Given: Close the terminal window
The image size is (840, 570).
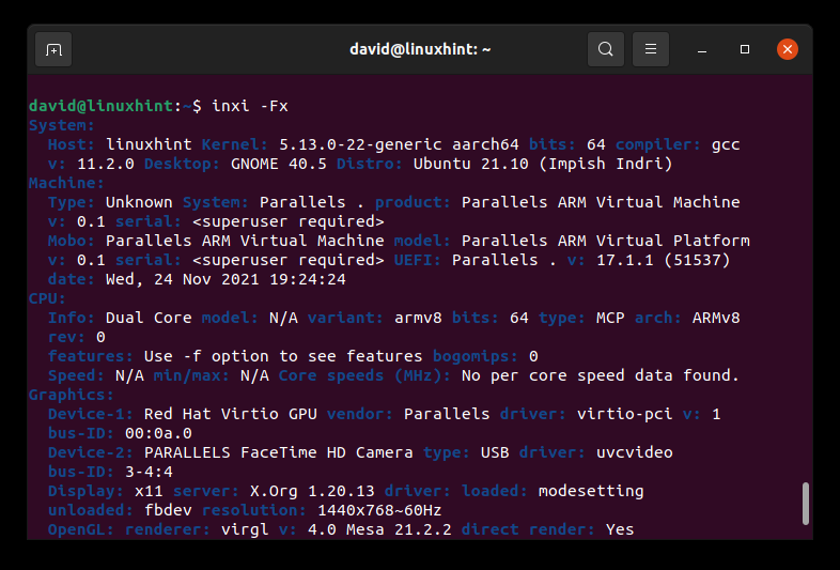Looking at the screenshot, I should coord(787,49).
